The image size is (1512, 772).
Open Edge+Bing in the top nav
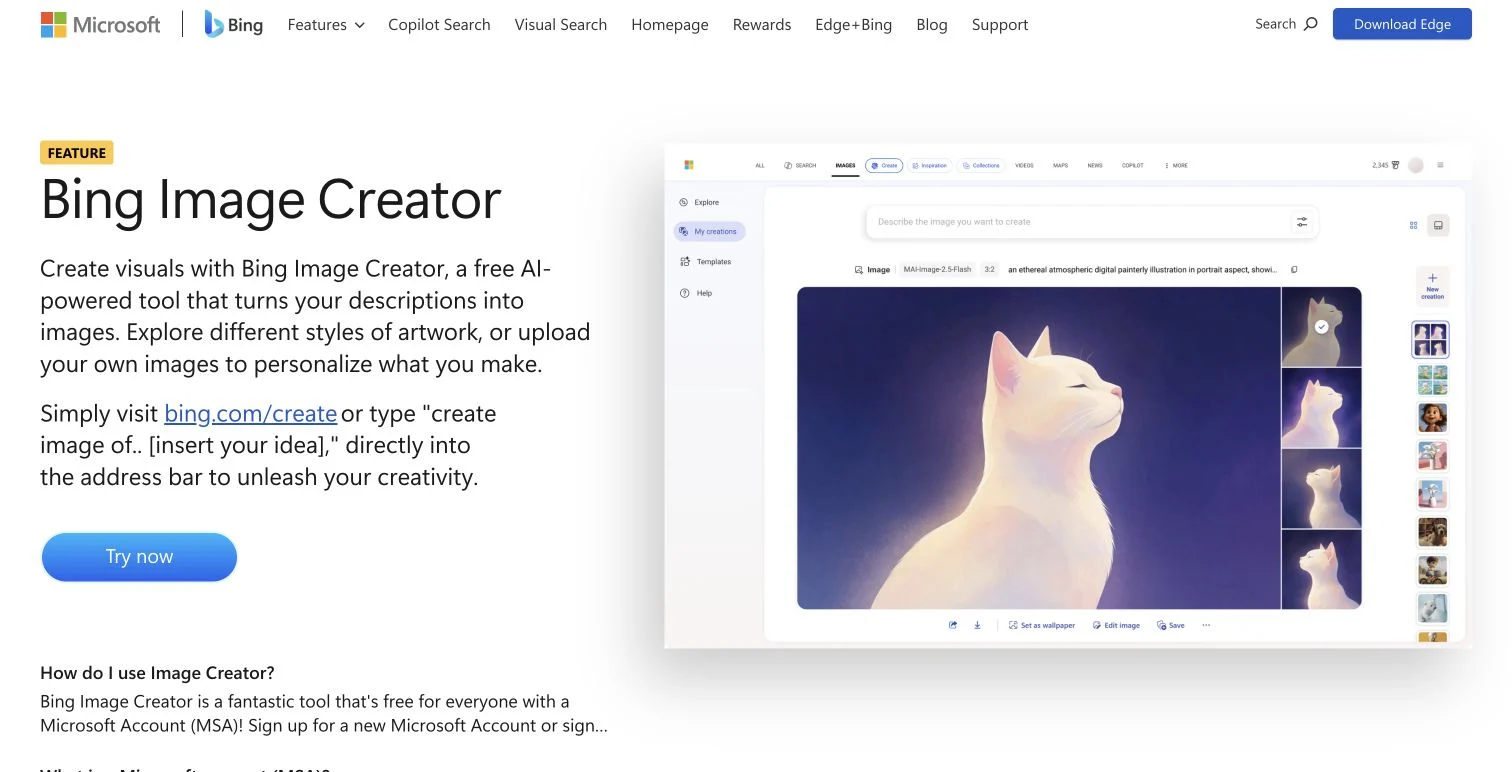click(853, 24)
